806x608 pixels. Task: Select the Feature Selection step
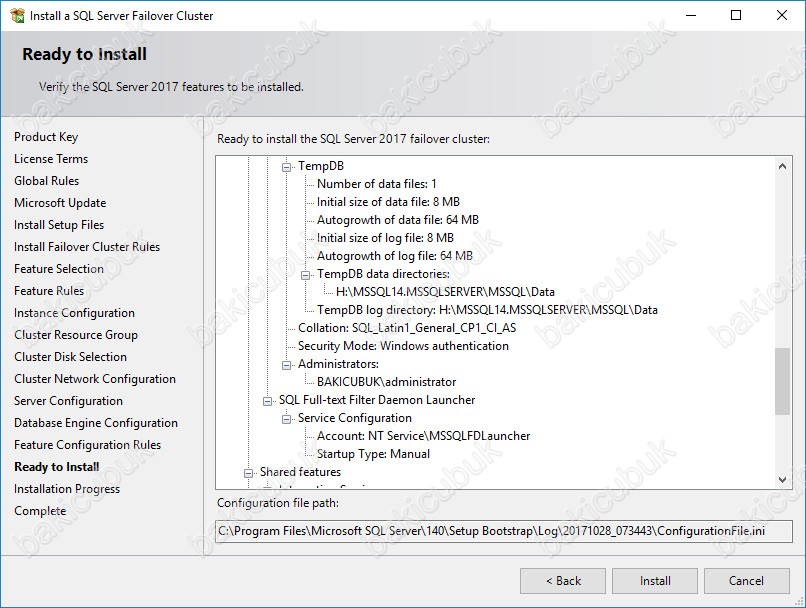coord(59,269)
